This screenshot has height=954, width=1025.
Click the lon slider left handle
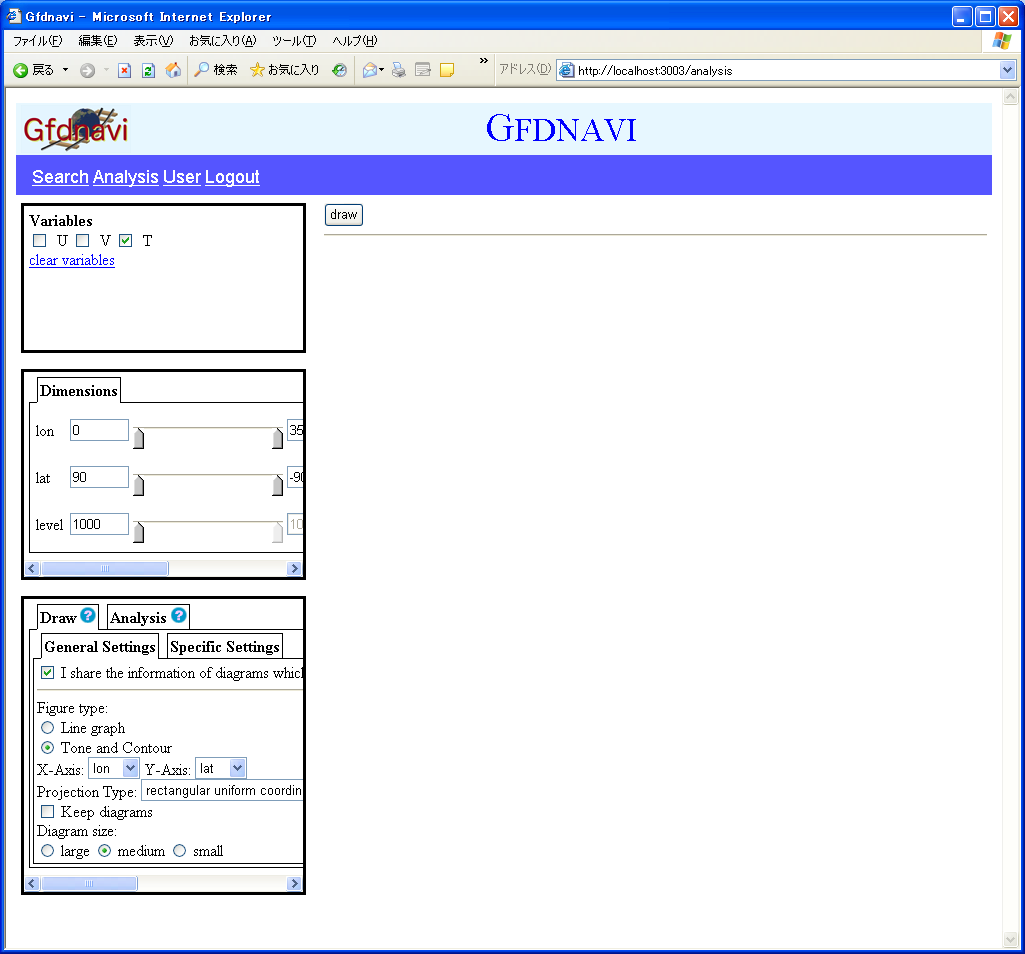click(139, 438)
